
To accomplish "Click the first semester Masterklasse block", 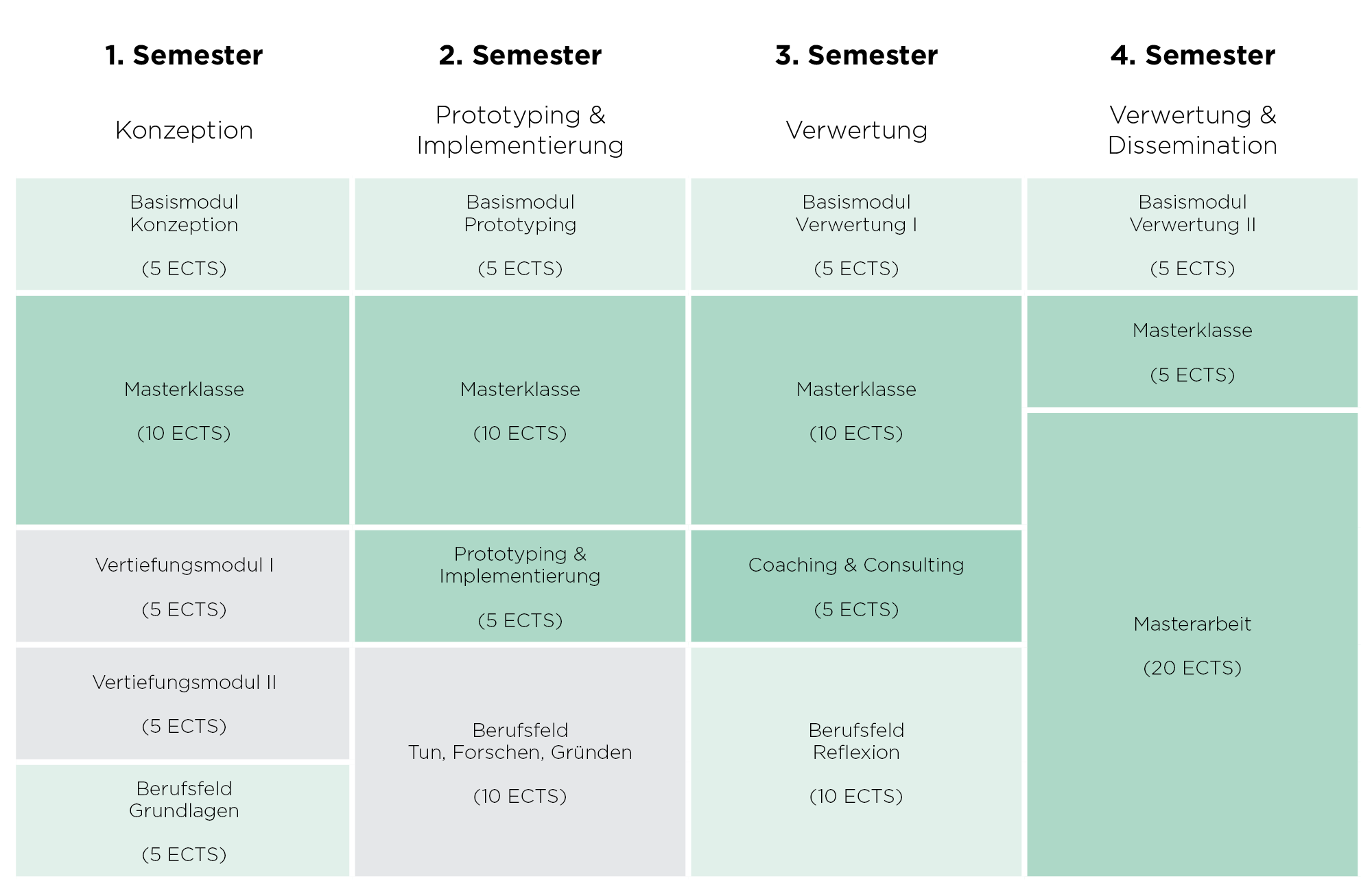I will (183, 410).
